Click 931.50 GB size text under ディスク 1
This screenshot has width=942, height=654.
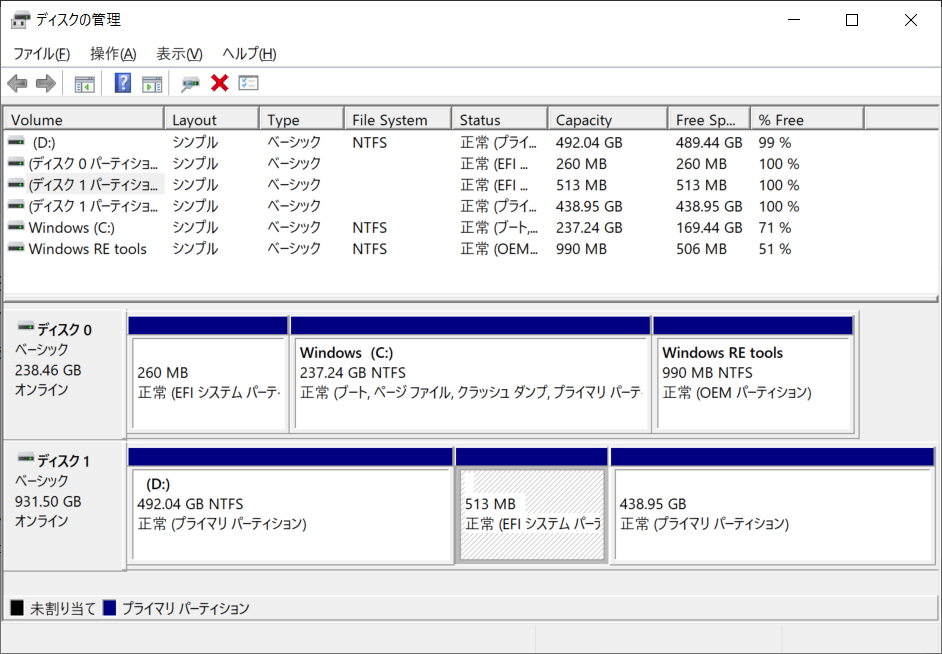(x=48, y=501)
